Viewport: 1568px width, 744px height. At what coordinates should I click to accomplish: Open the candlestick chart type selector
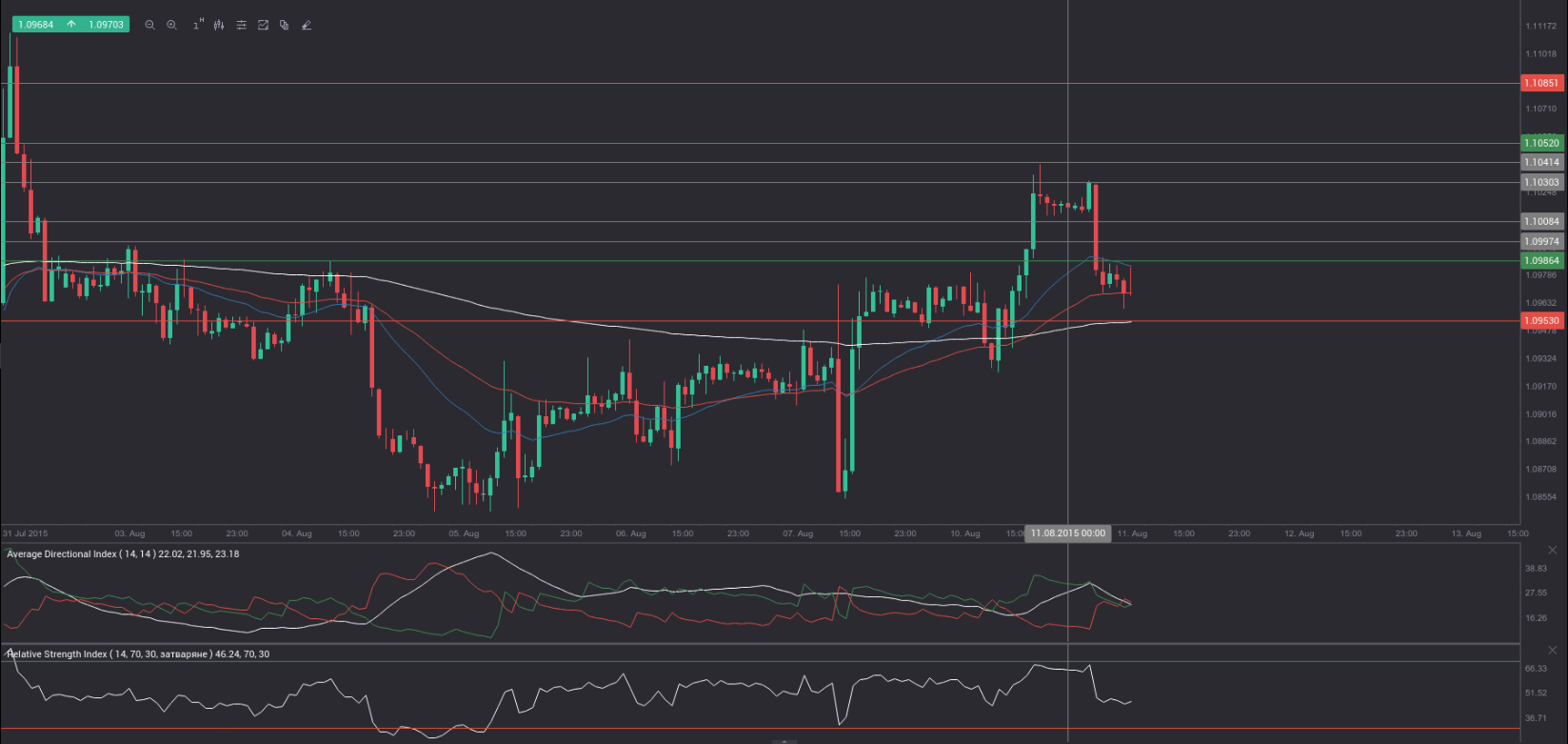click(x=219, y=25)
